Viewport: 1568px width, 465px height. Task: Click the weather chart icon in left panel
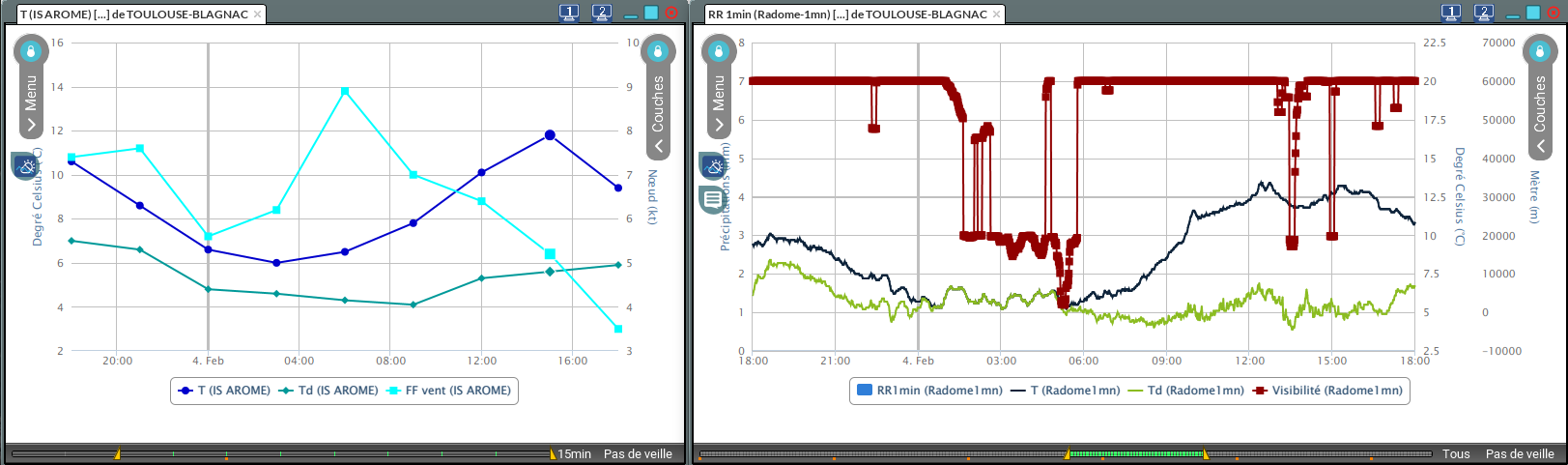click(x=26, y=166)
